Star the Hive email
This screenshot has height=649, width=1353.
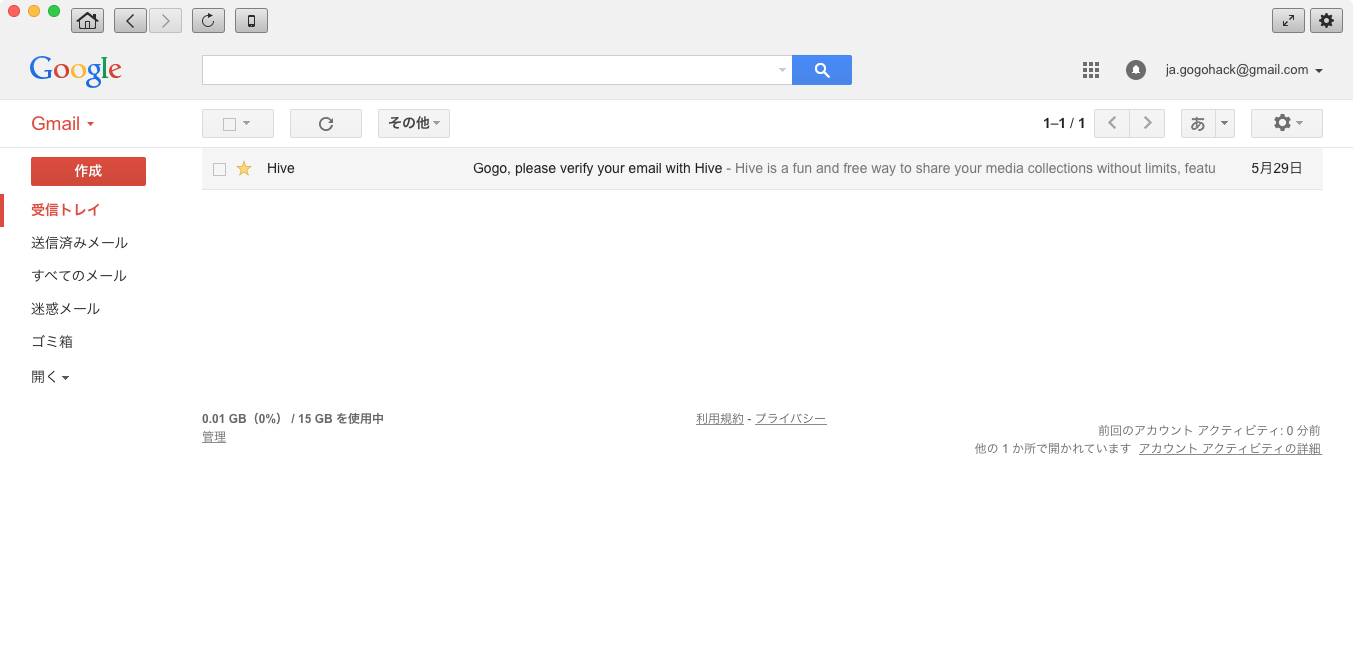point(244,168)
